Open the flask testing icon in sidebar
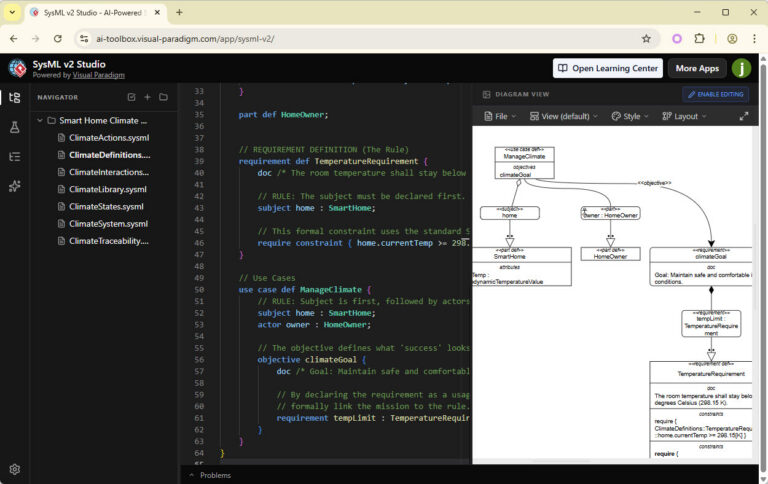The image size is (768, 484). pyautogui.click(x=15, y=127)
